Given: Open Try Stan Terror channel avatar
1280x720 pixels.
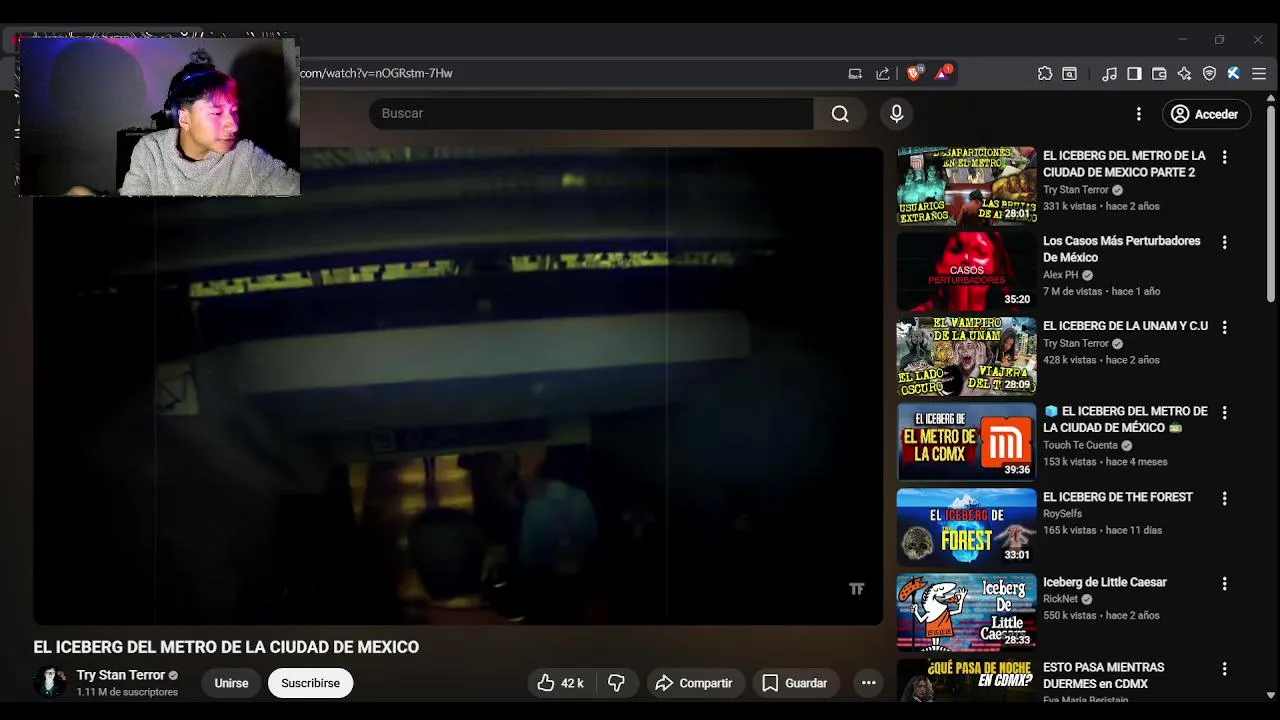Looking at the screenshot, I should (x=50, y=682).
